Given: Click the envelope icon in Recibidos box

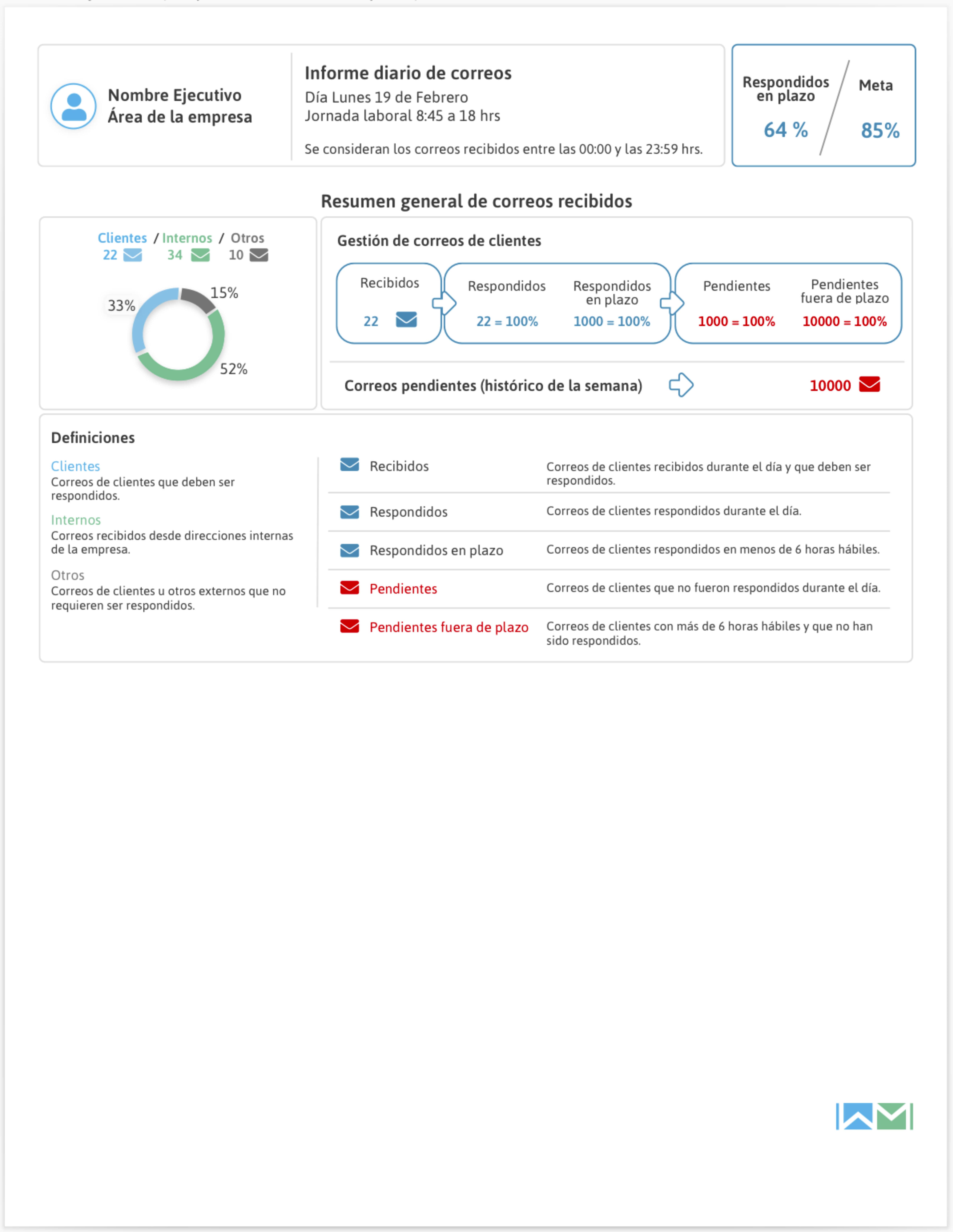Looking at the screenshot, I should coord(406,320).
